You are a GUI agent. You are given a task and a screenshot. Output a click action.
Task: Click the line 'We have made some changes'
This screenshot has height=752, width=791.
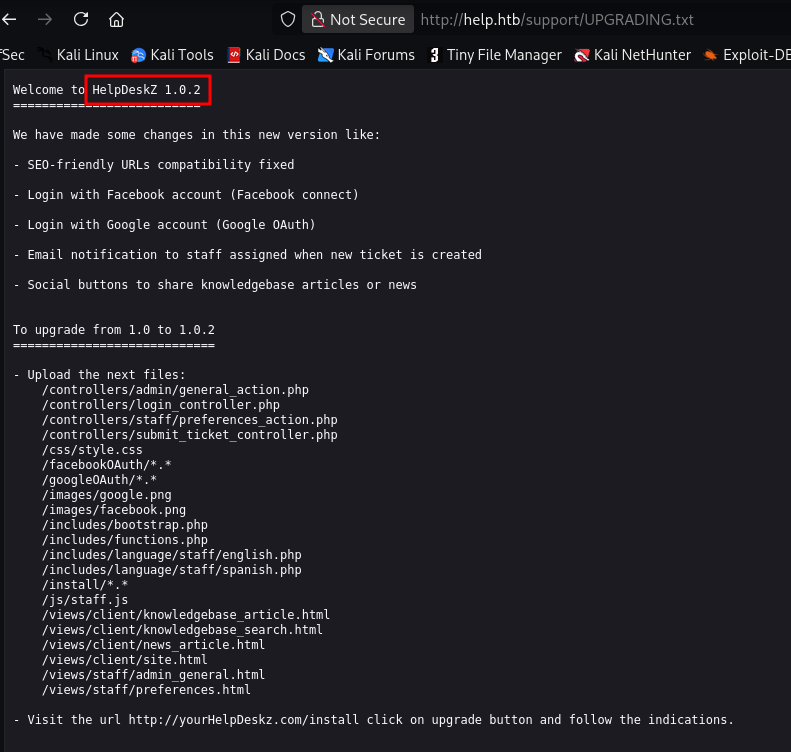(x=196, y=135)
